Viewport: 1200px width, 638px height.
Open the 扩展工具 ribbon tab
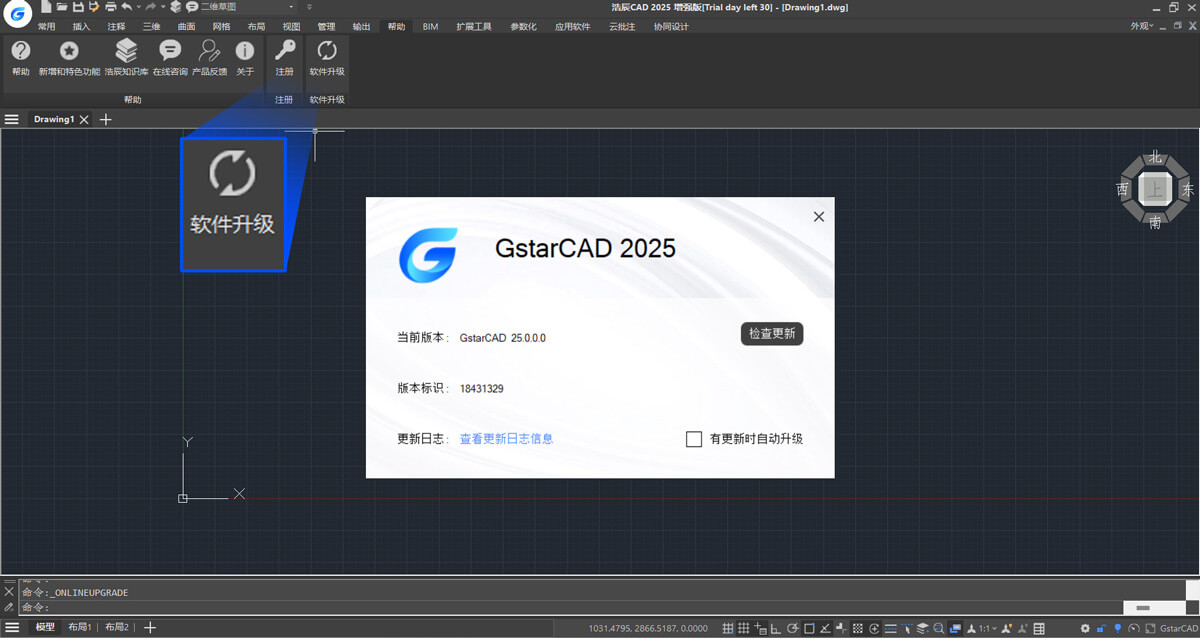[x=474, y=27]
